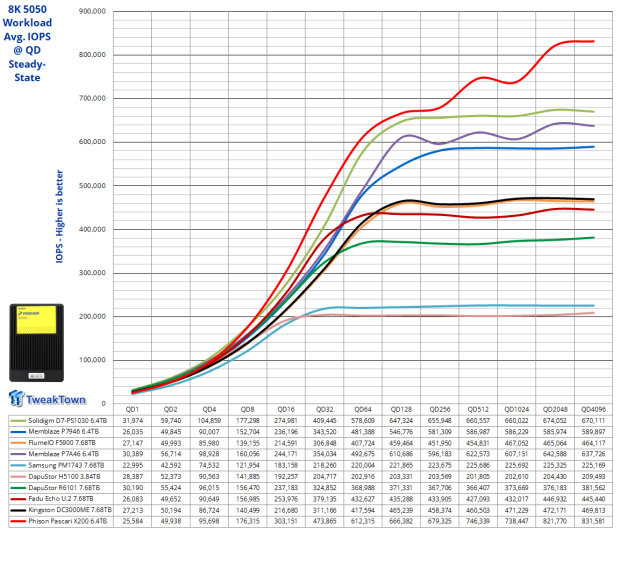Click the '22,995' cell in the Samsung row
Image resolution: width=620 pixels, height=568 pixels.
[132, 465]
